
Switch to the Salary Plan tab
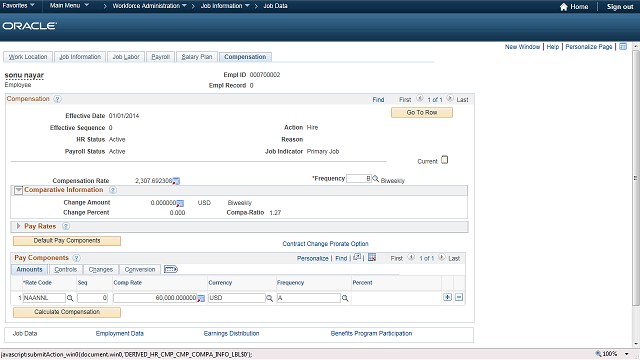pyautogui.click(x=197, y=57)
